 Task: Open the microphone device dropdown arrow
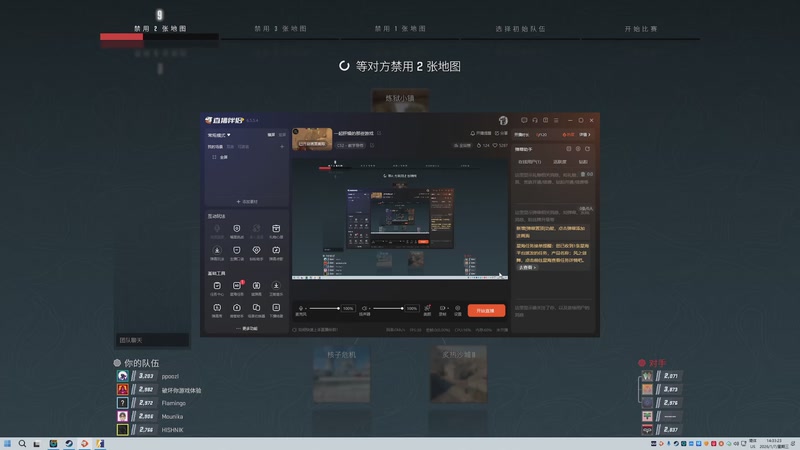(x=306, y=308)
